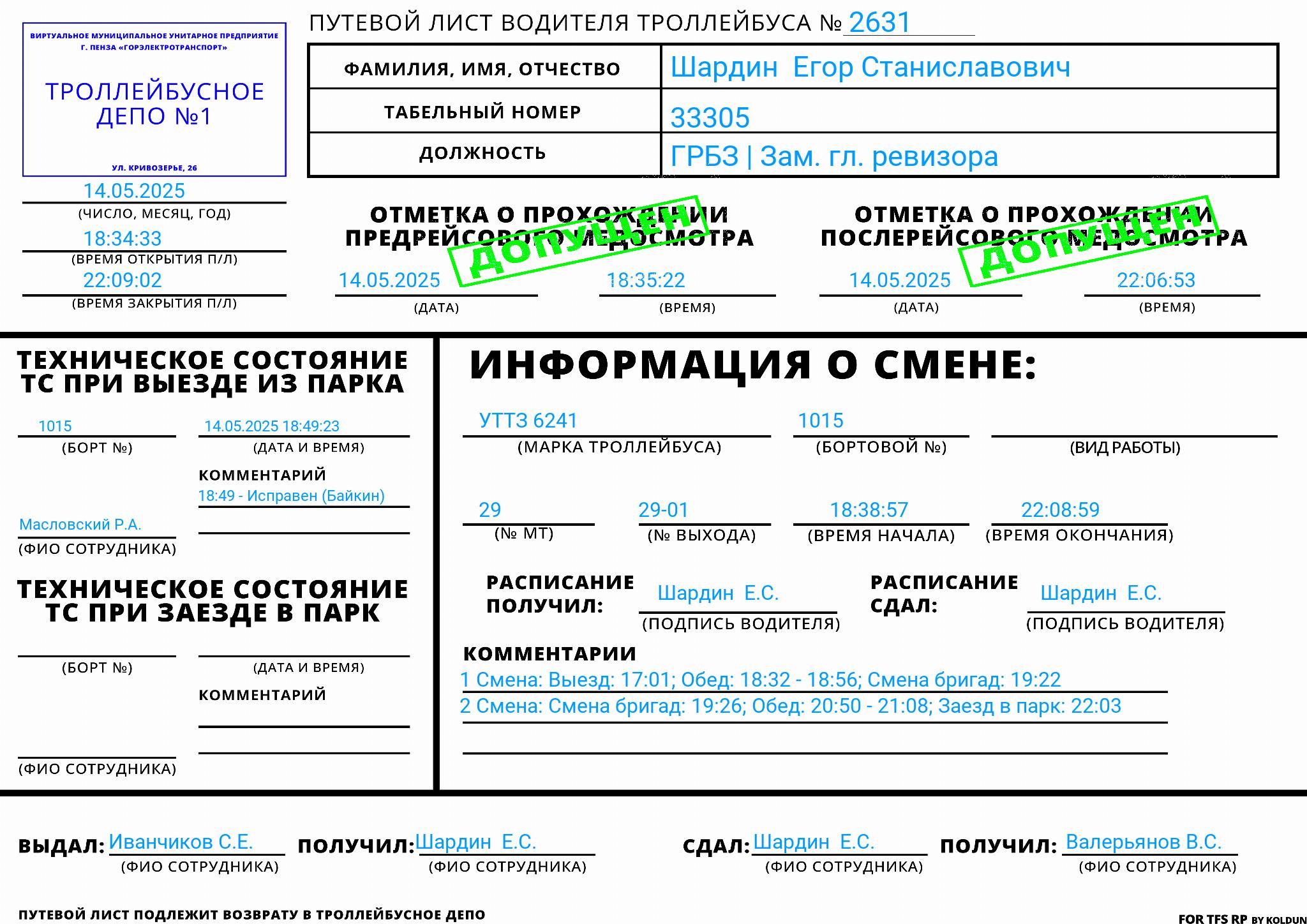Screen dimensions: 1307x924
Task: Click the shift start time 18:38:57
Action: pyautogui.click(x=869, y=510)
